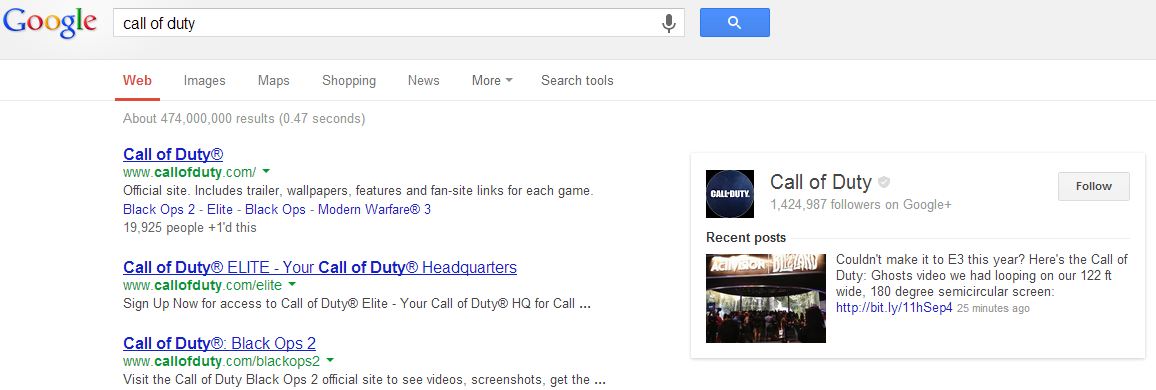The width and height of the screenshot is (1156, 390).
Task: Select the Maps tab
Action: coord(274,80)
